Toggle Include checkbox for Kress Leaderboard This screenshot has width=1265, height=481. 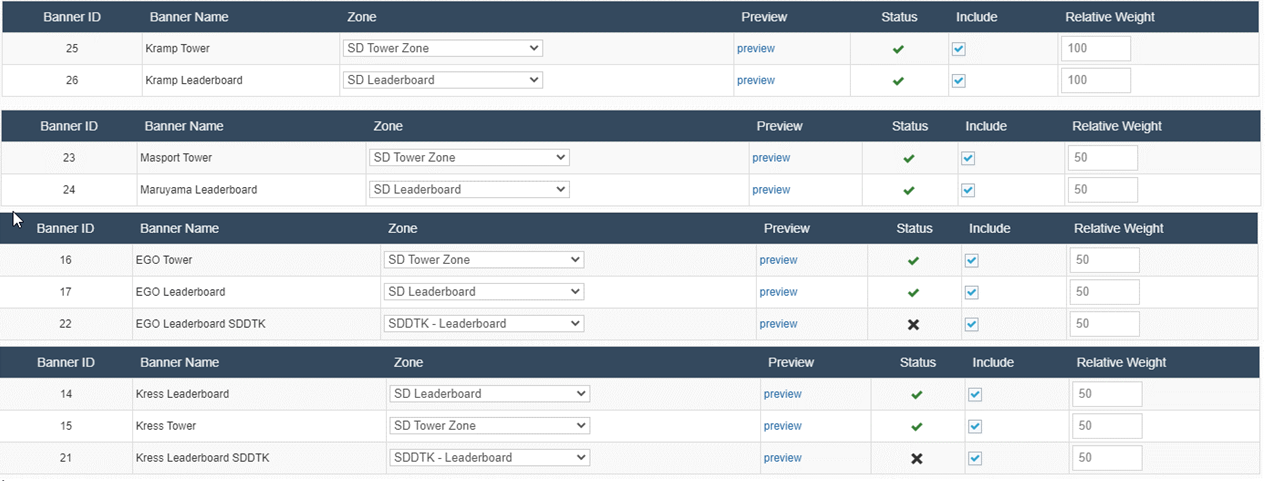[975, 394]
